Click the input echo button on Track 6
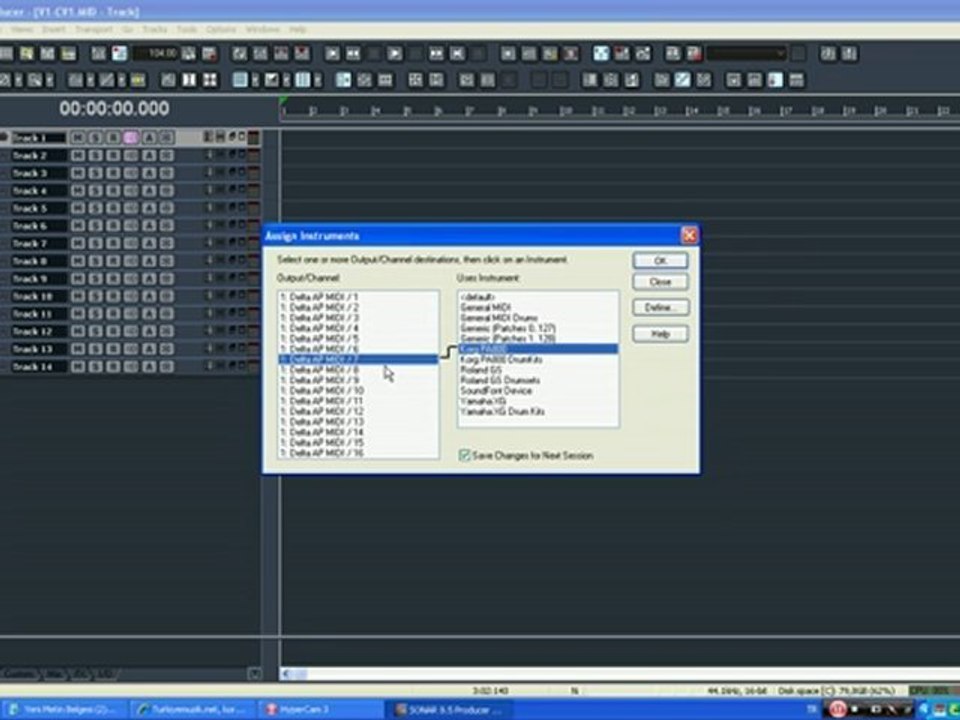Viewport: 960px width, 720px height. tap(131, 226)
